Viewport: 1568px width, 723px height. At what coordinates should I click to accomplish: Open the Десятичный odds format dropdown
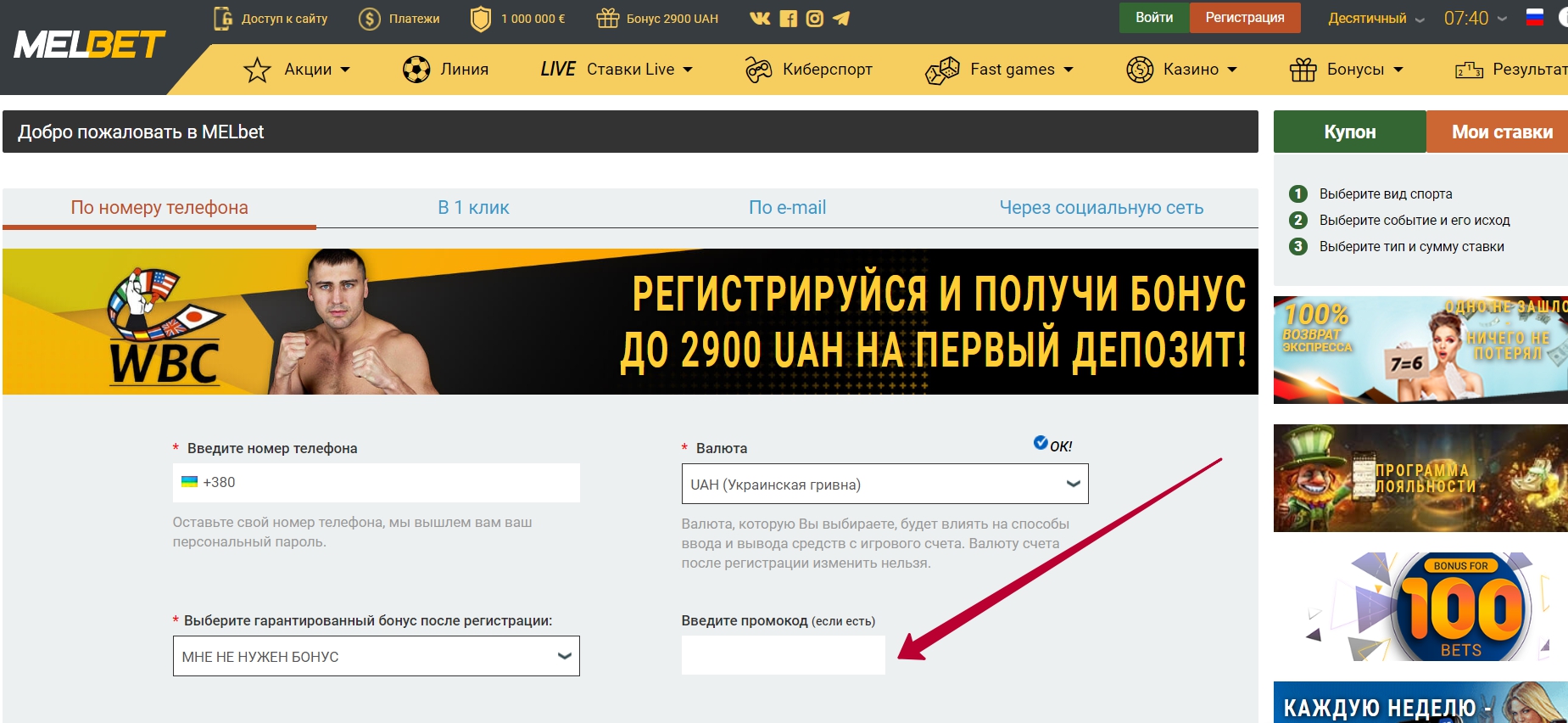(1376, 19)
